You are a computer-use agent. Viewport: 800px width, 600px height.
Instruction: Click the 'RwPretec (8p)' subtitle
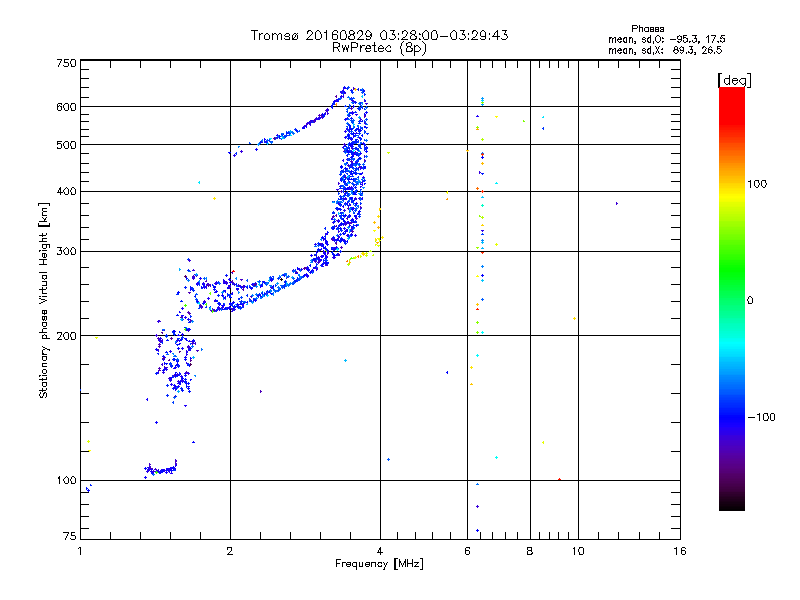pos(379,48)
